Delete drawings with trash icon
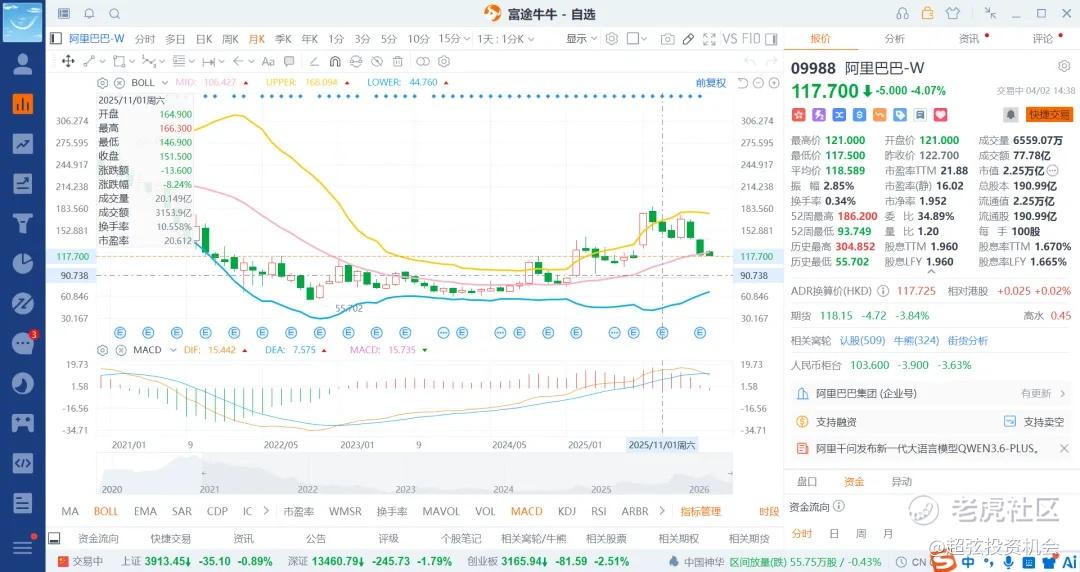The image size is (1080, 572). click(x=397, y=61)
